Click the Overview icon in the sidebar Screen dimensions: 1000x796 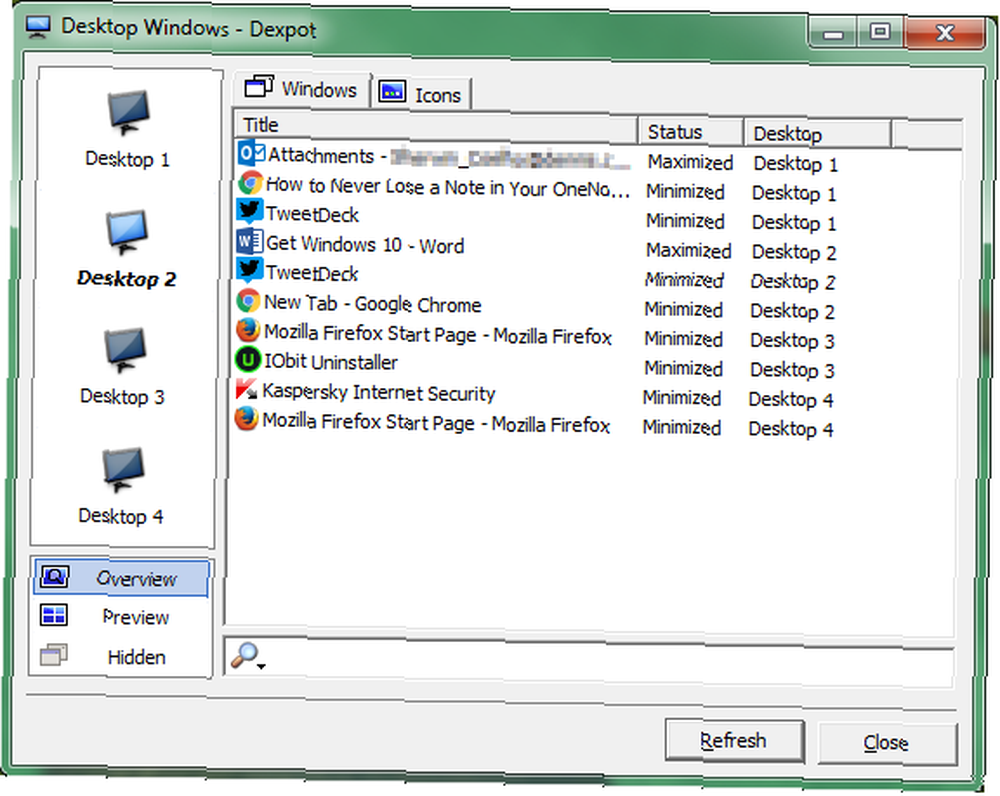(x=55, y=577)
